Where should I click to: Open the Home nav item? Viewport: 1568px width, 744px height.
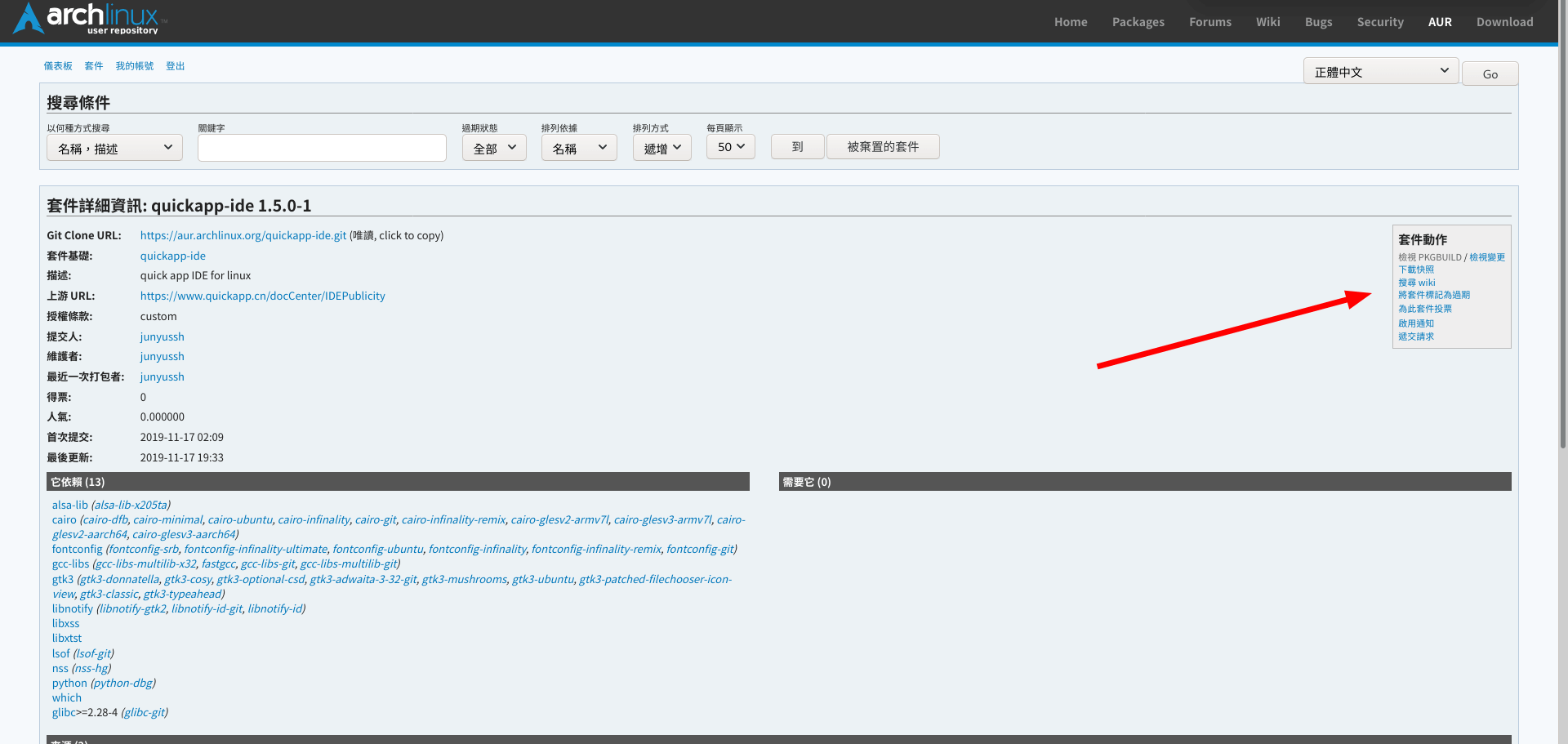(x=1071, y=22)
